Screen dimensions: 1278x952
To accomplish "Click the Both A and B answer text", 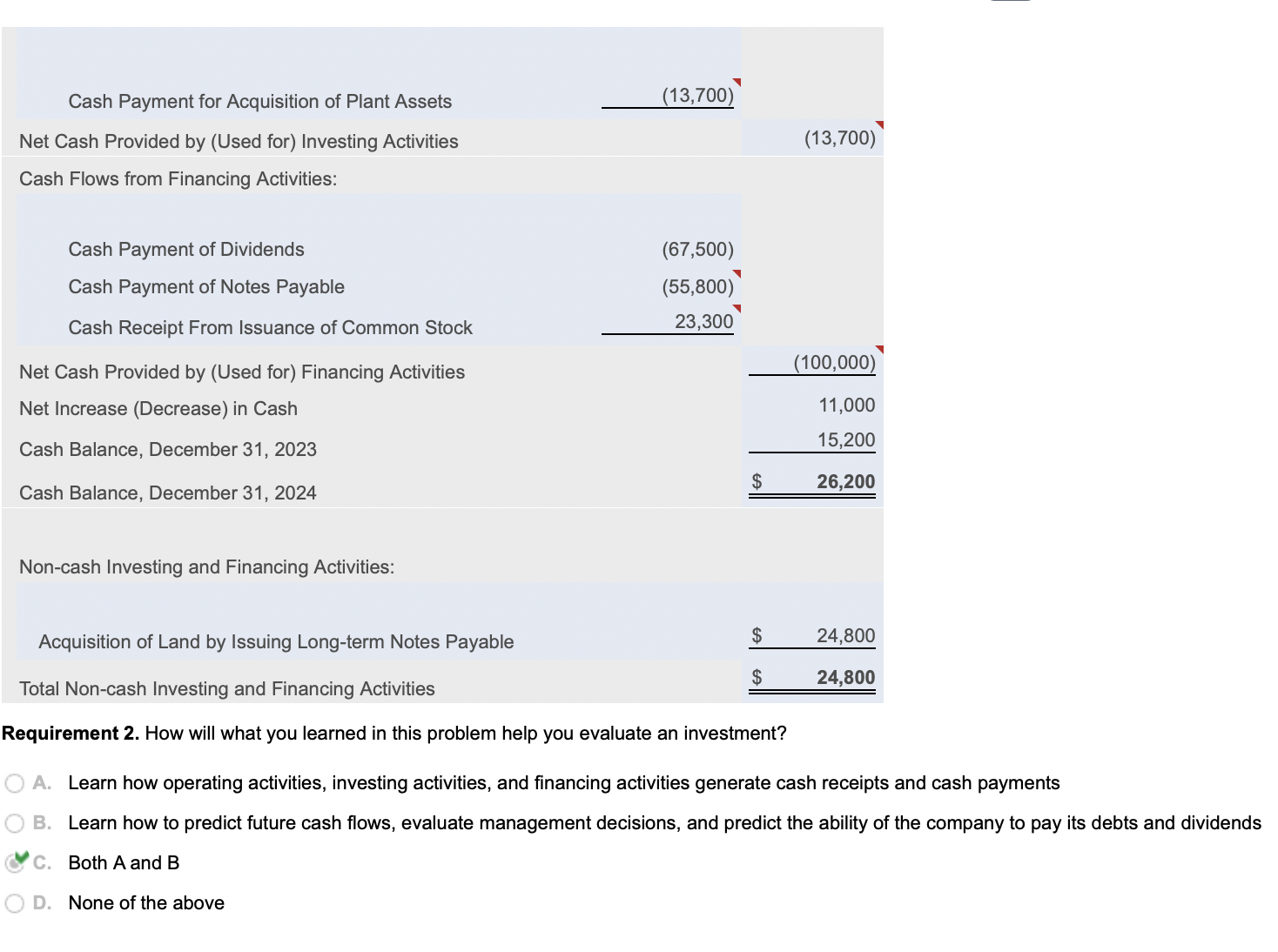I will pos(123,862).
